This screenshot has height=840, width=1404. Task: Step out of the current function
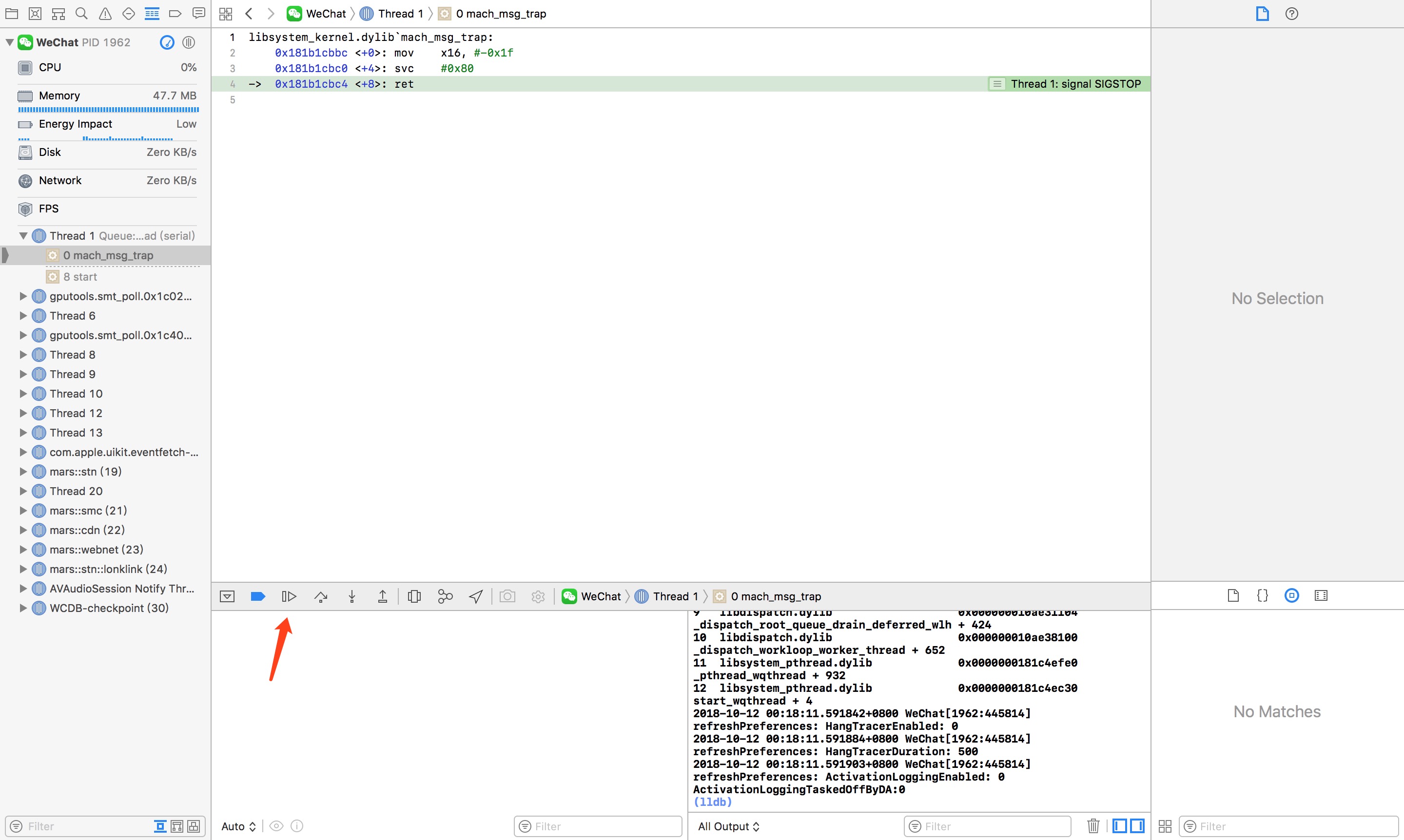coord(383,596)
